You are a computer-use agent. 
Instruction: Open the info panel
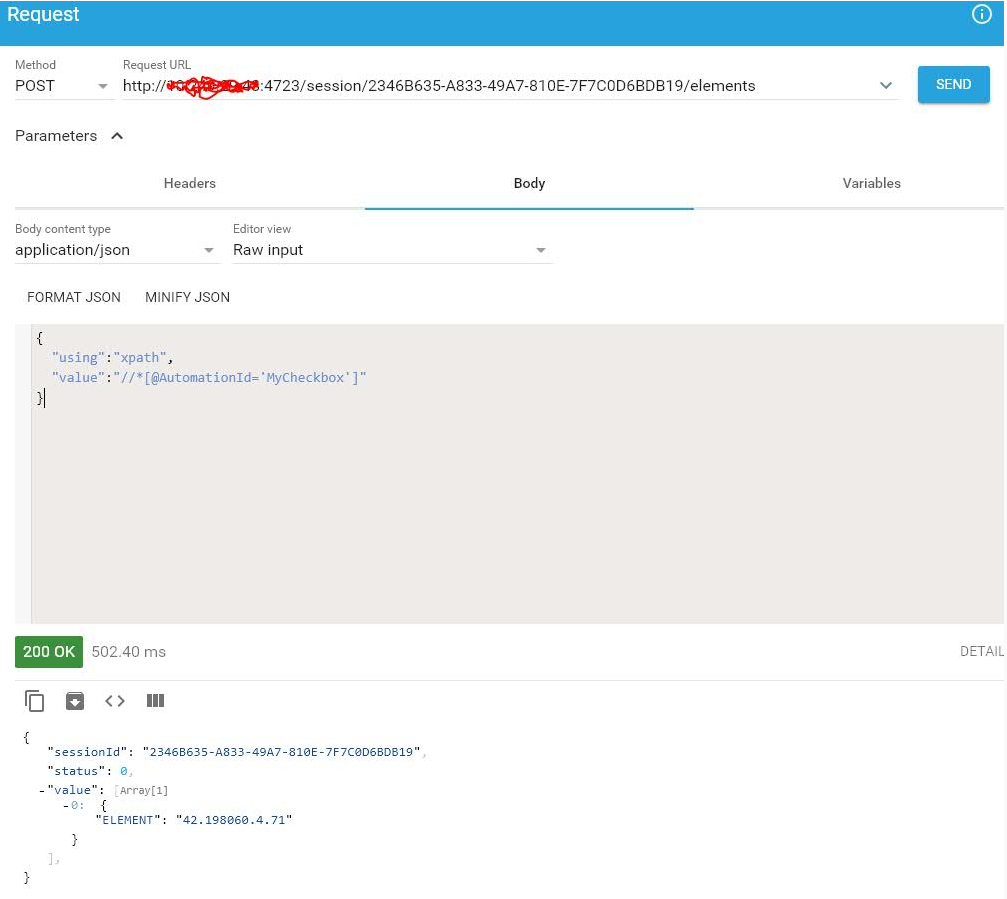pos(981,14)
